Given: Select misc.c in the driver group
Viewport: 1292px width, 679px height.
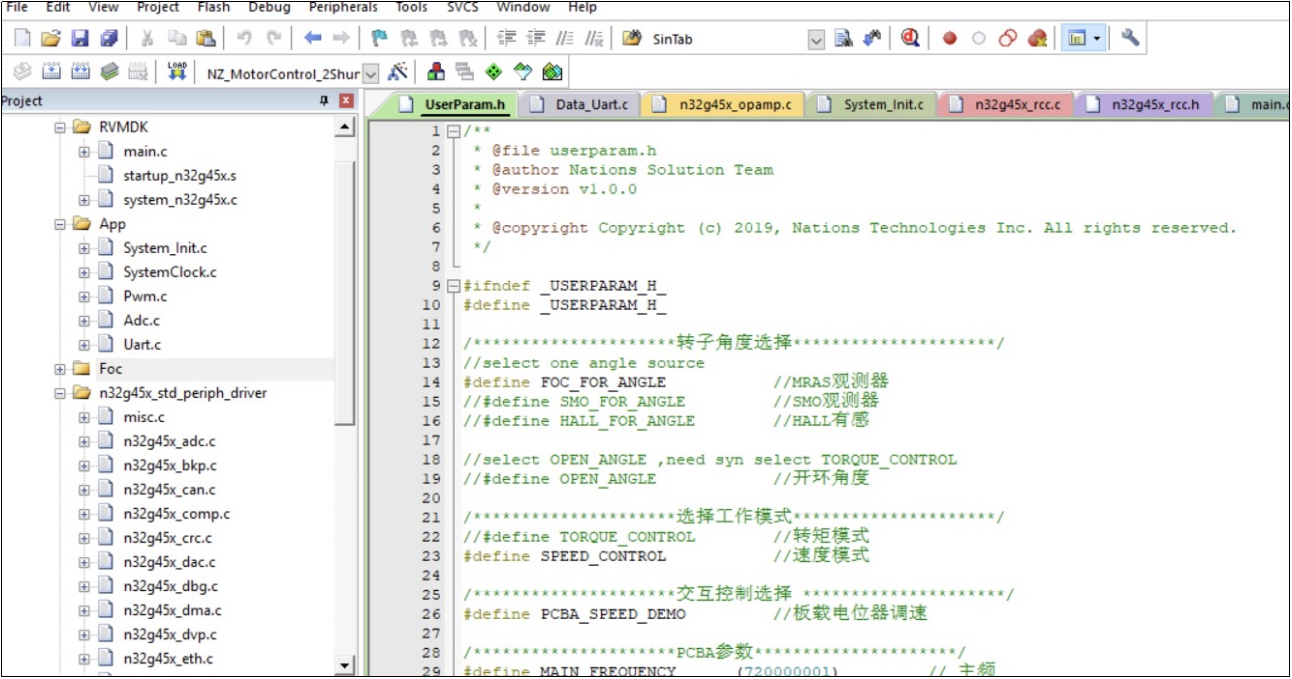Looking at the screenshot, I should (x=144, y=417).
